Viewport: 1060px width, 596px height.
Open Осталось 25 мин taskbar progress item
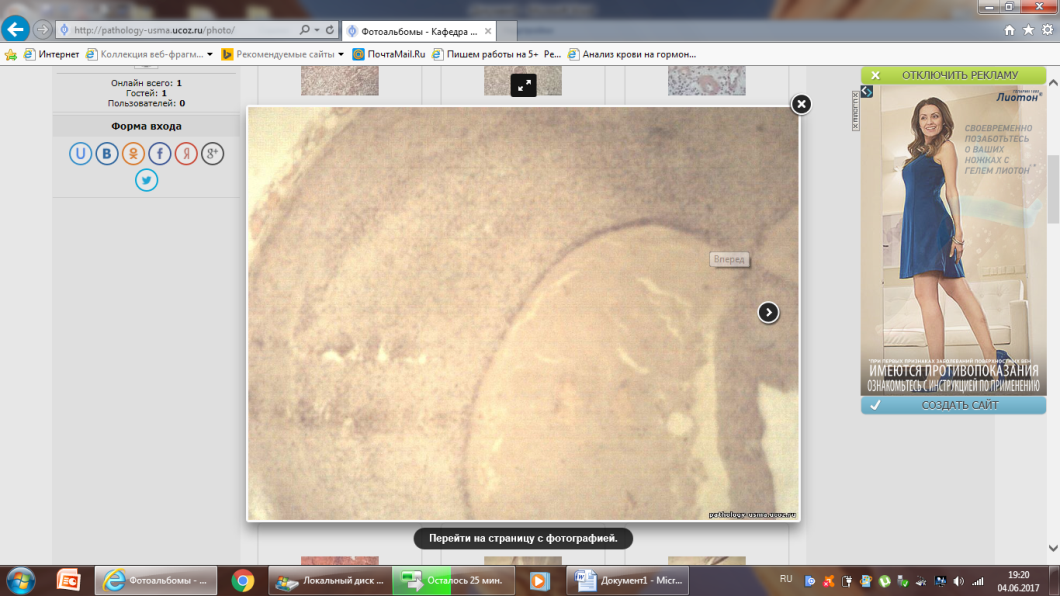click(x=453, y=580)
